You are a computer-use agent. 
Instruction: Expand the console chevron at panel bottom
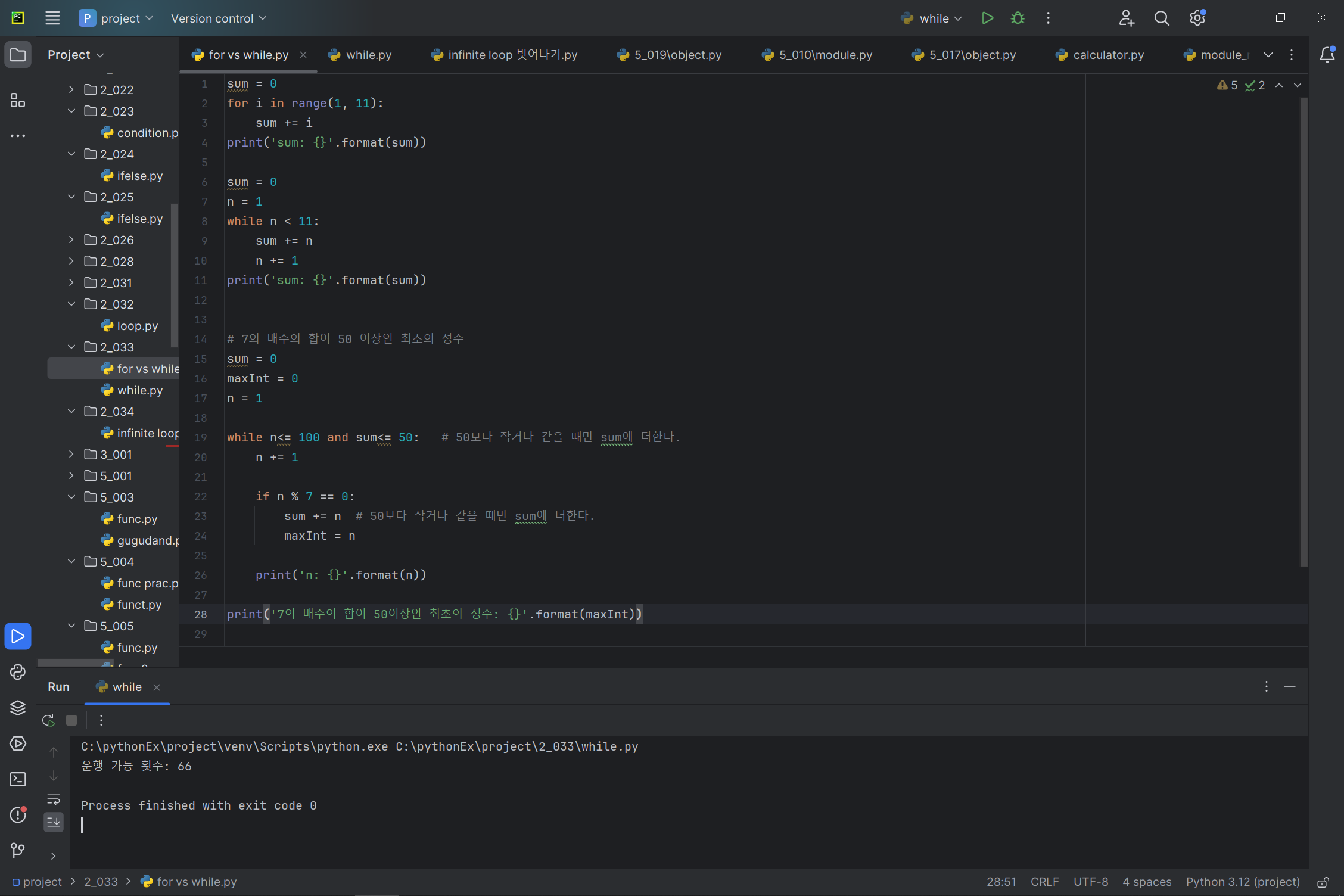point(54,856)
